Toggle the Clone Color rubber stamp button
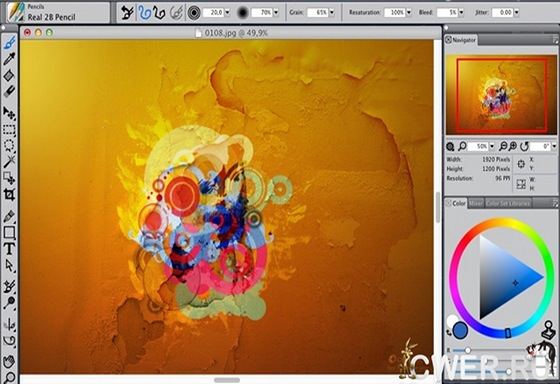Viewport: 560px width, 384px height. tap(548, 330)
